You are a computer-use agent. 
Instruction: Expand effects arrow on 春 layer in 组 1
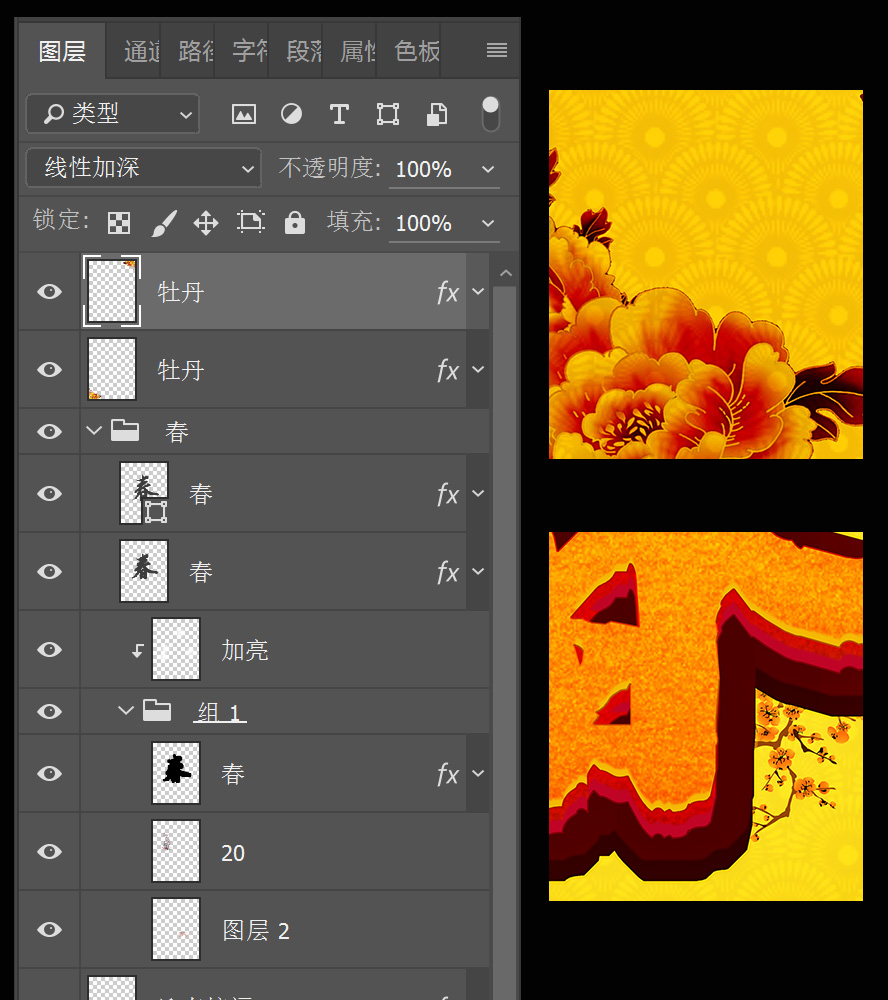point(478,773)
